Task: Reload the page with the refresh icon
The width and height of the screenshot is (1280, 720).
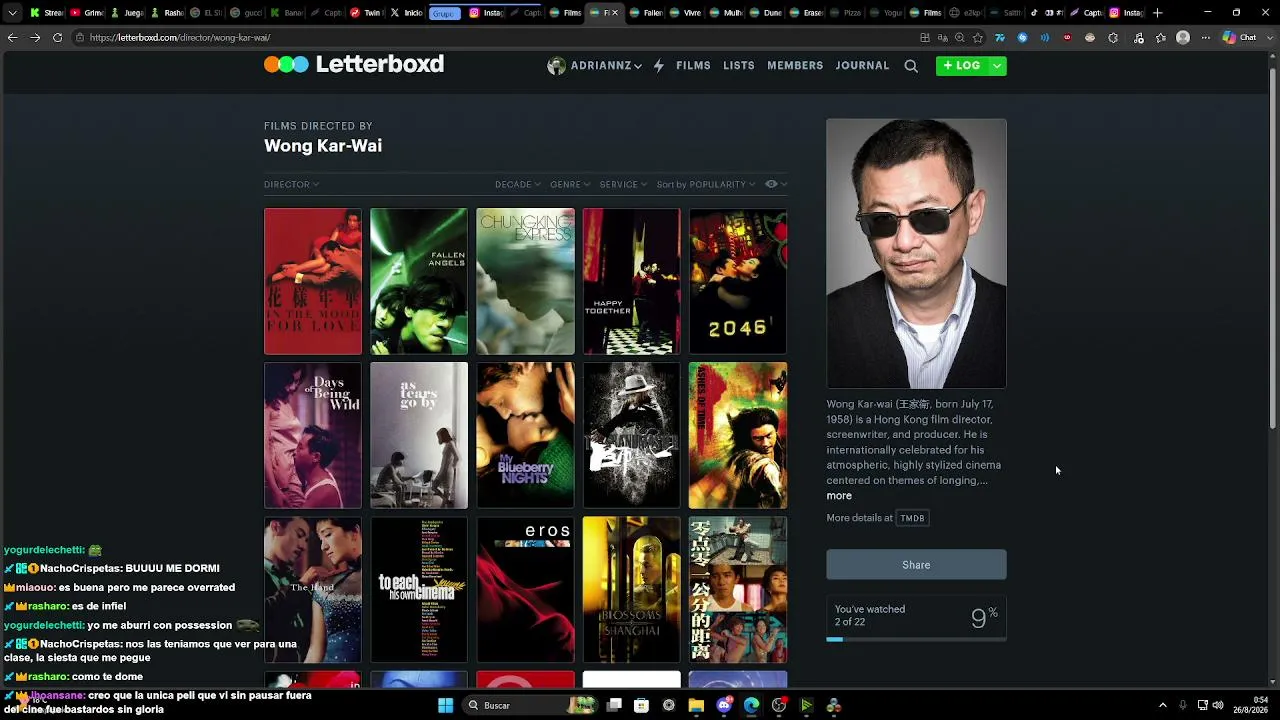Action: click(x=57, y=38)
